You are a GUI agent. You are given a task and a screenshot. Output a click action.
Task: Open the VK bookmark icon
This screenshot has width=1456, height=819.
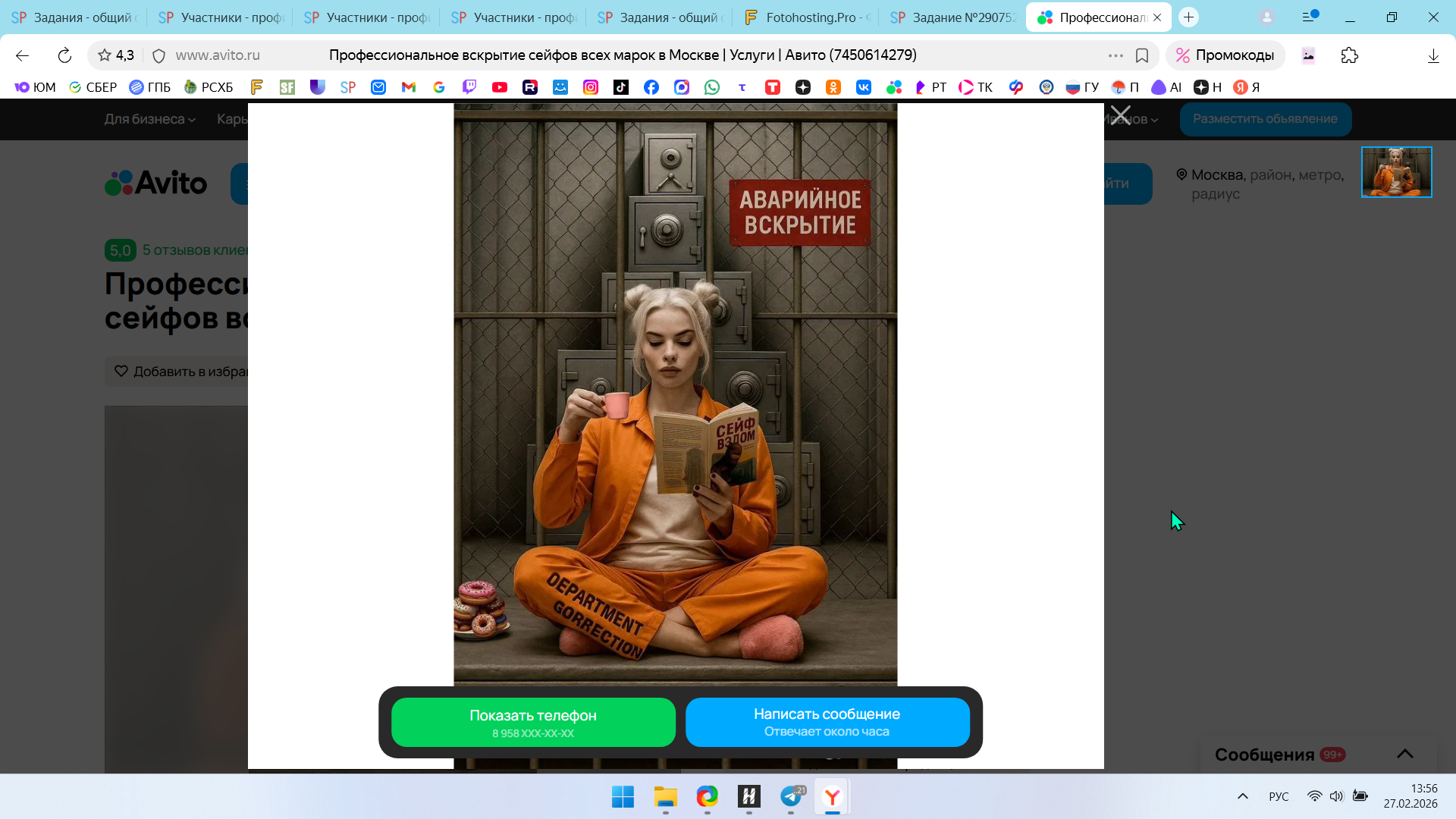point(864,87)
